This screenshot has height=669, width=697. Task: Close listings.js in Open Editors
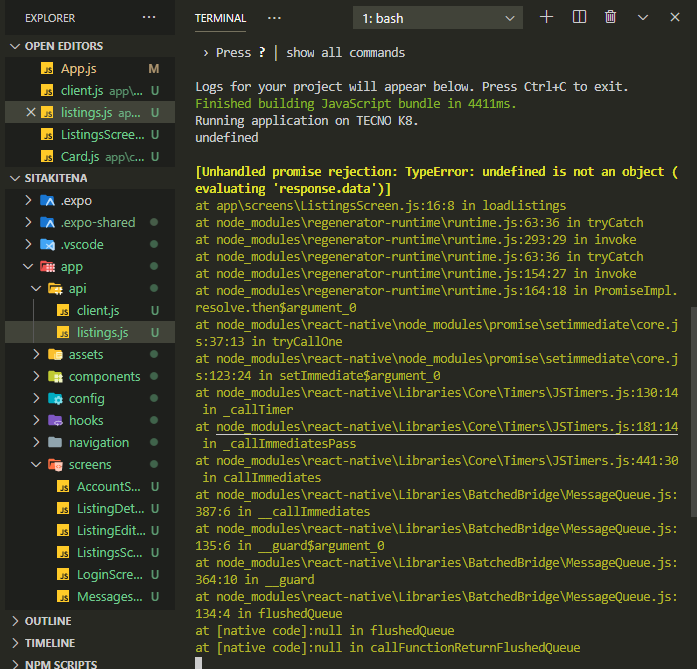[x=30, y=113]
